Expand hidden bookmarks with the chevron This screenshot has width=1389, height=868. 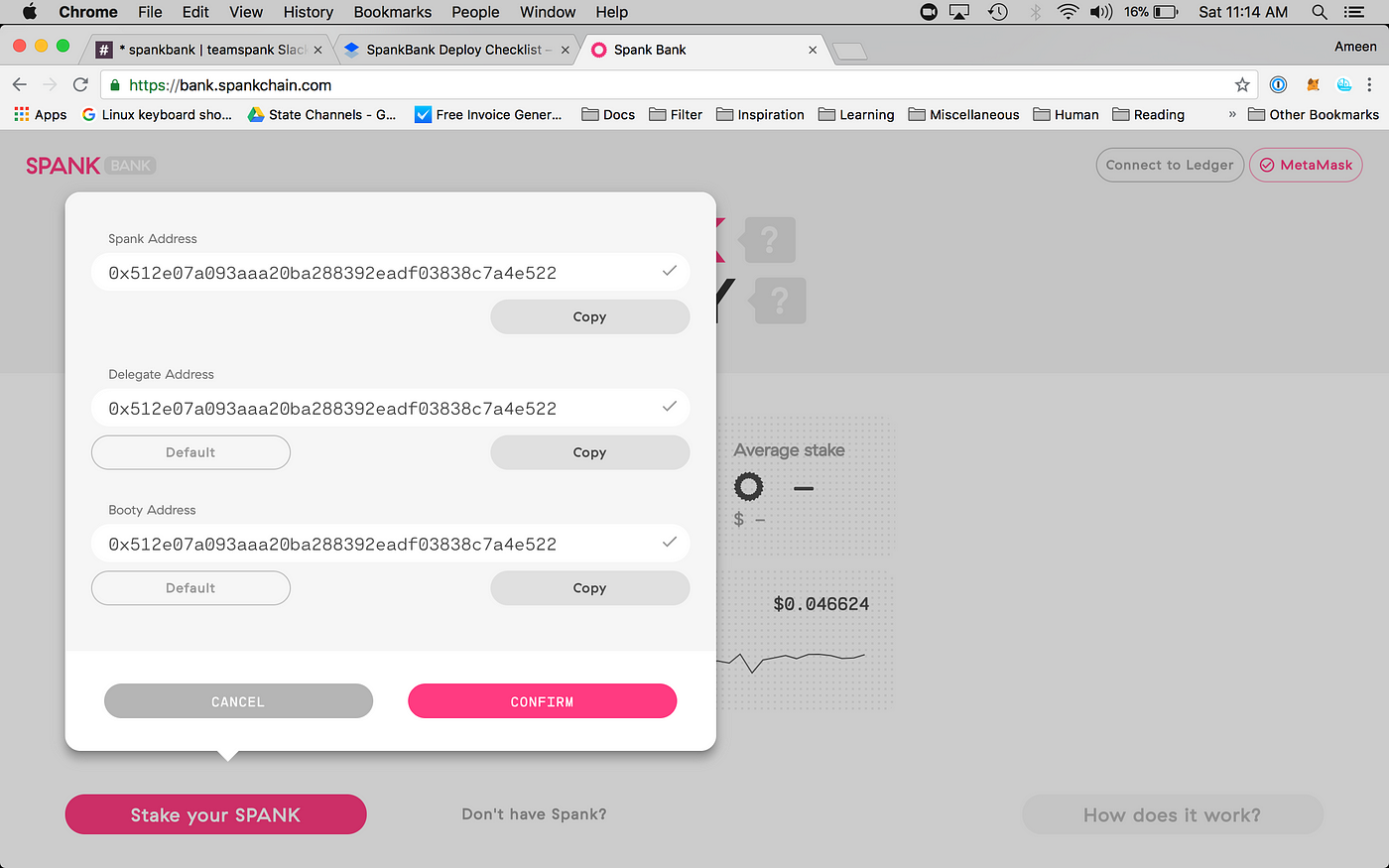tap(1232, 114)
